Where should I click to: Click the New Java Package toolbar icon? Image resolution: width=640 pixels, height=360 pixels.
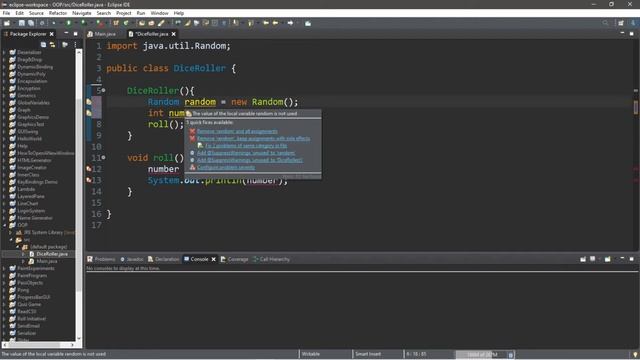pos(116,23)
